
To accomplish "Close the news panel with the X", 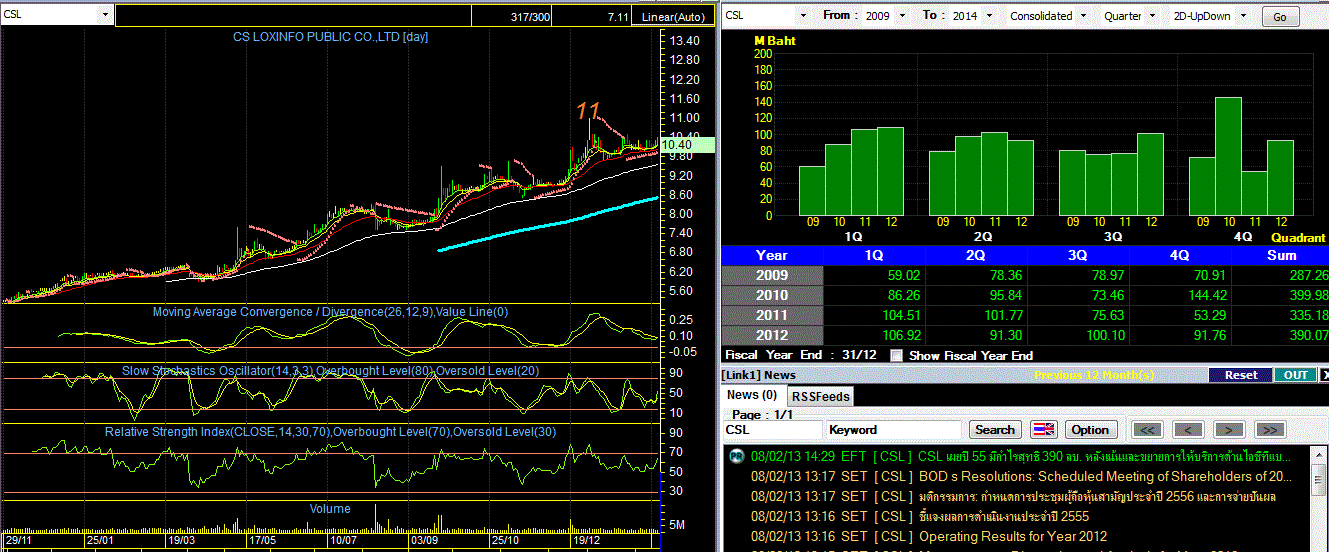I will point(1325,375).
